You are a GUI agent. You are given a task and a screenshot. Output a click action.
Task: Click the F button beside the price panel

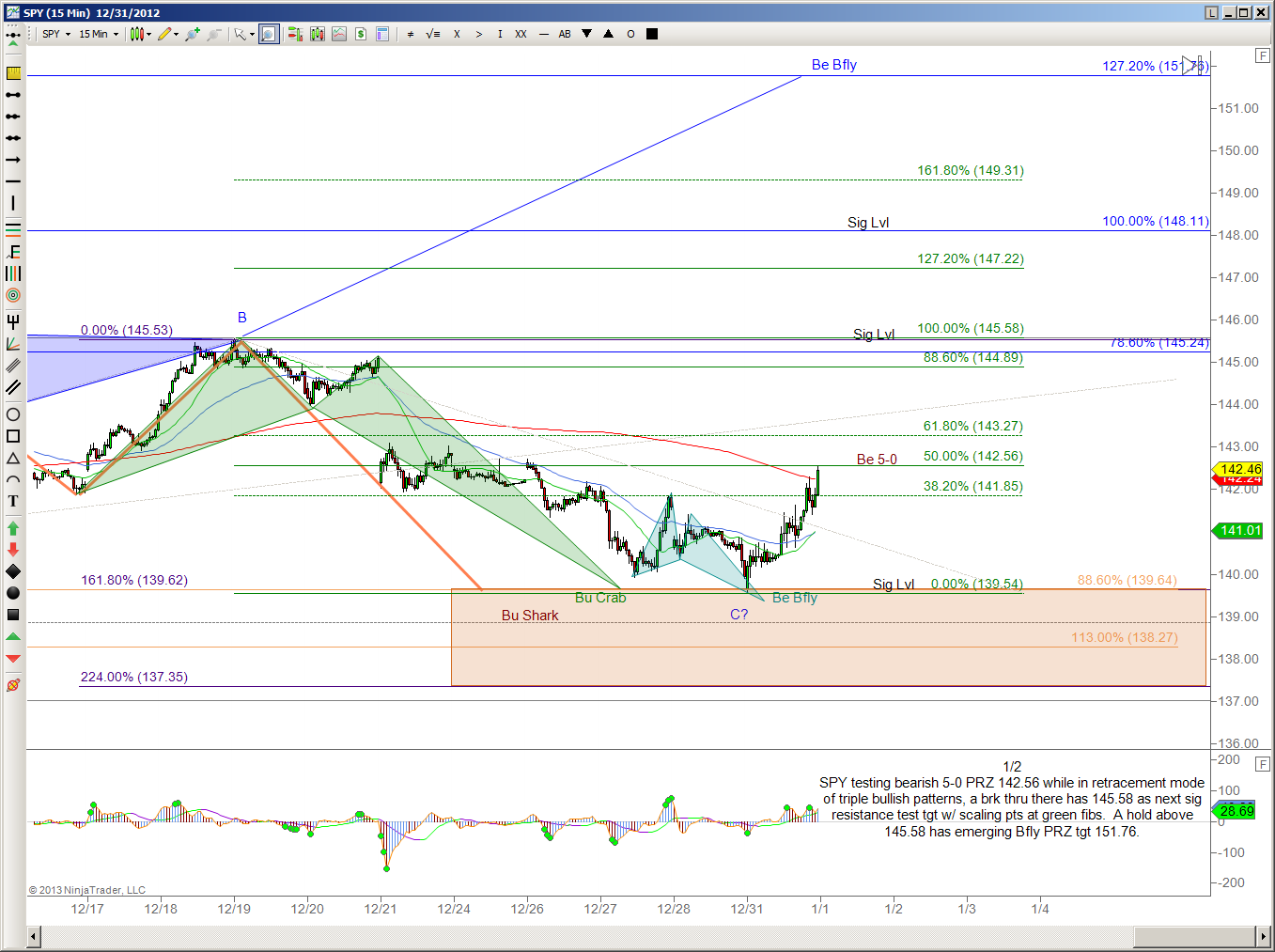1263,55
